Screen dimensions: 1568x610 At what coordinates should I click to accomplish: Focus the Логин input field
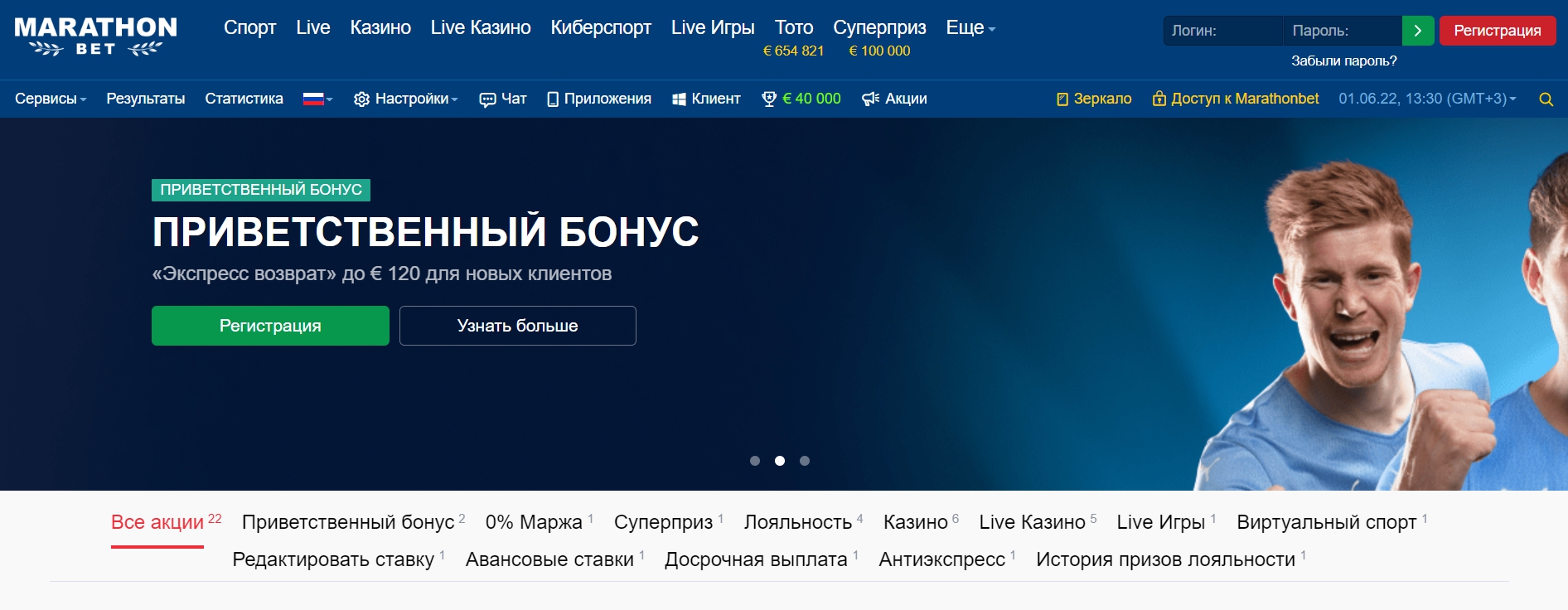[1223, 31]
